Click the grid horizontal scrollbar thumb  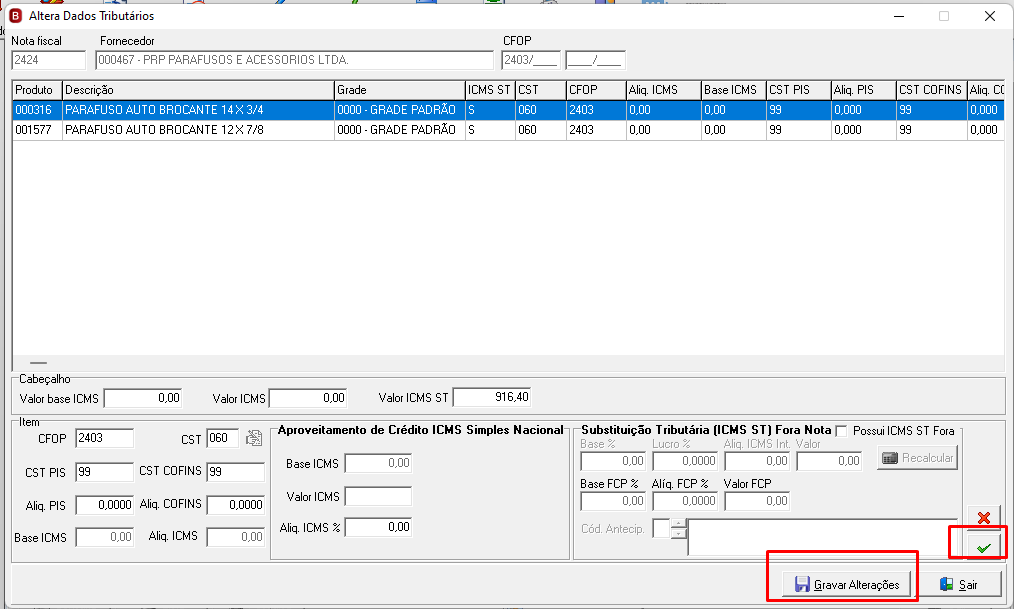pos(38,363)
